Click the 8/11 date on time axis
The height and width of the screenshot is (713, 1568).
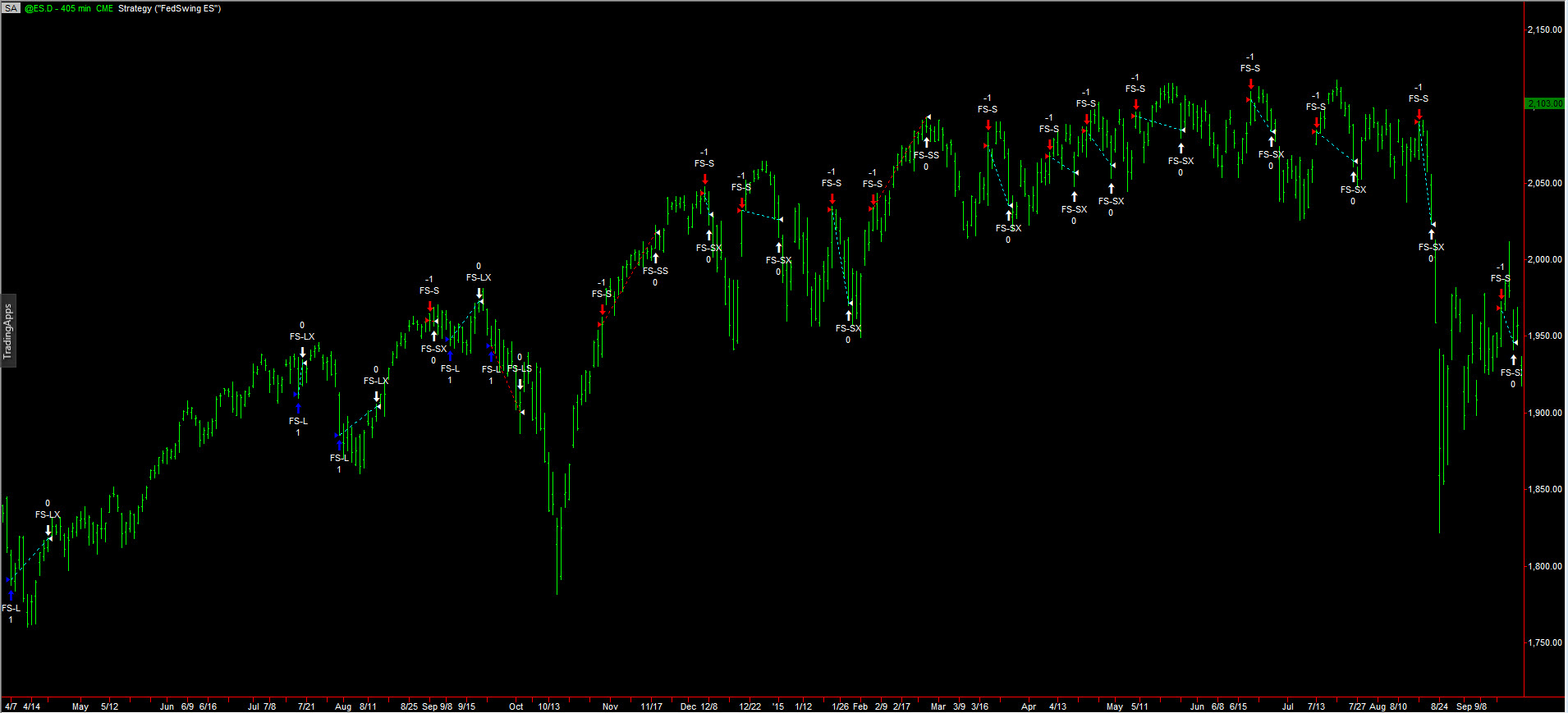tap(368, 706)
